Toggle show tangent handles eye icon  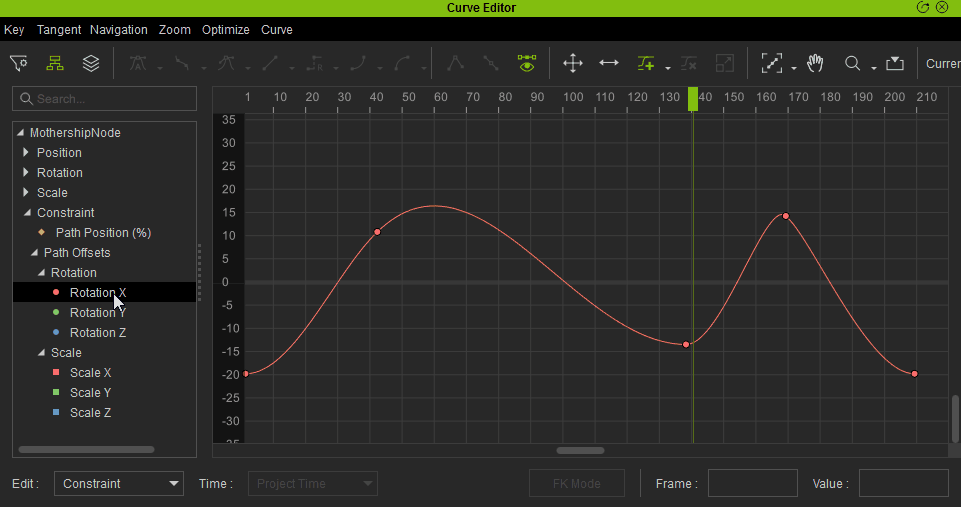click(526, 63)
